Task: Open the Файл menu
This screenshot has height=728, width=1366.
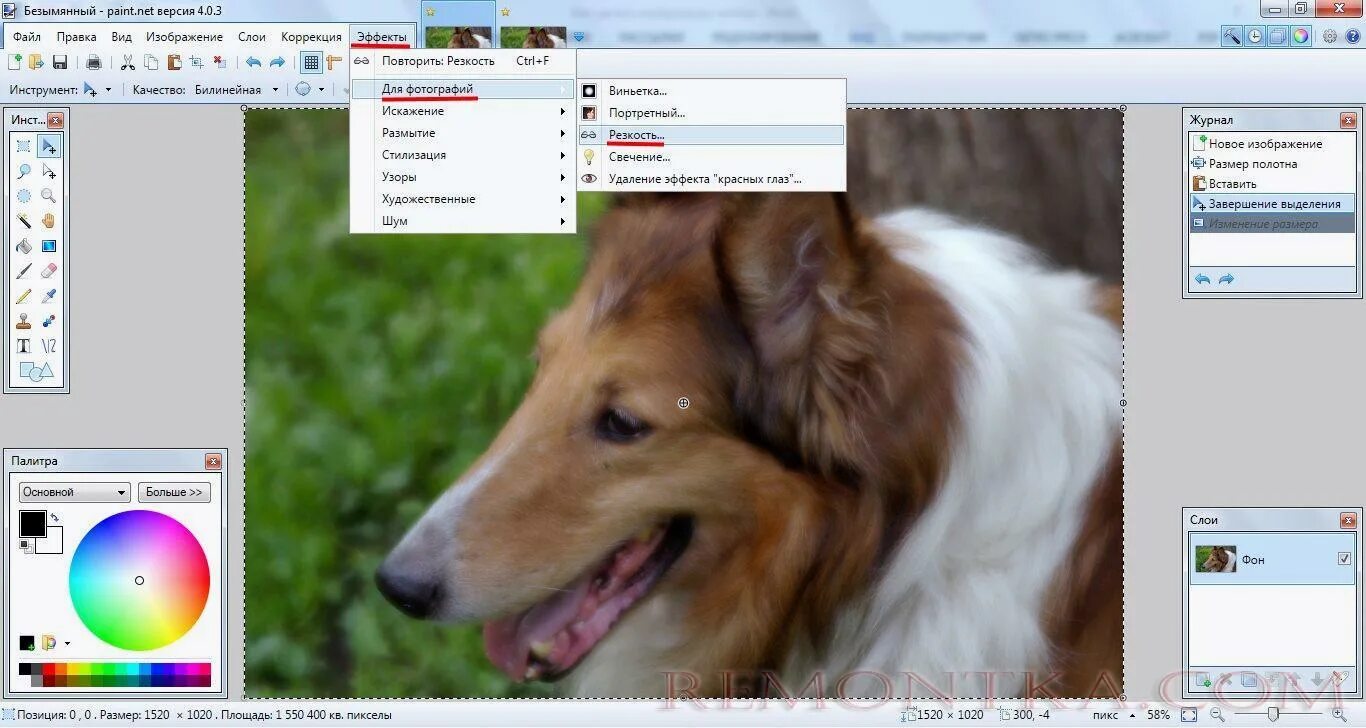Action: click(27, 37)
